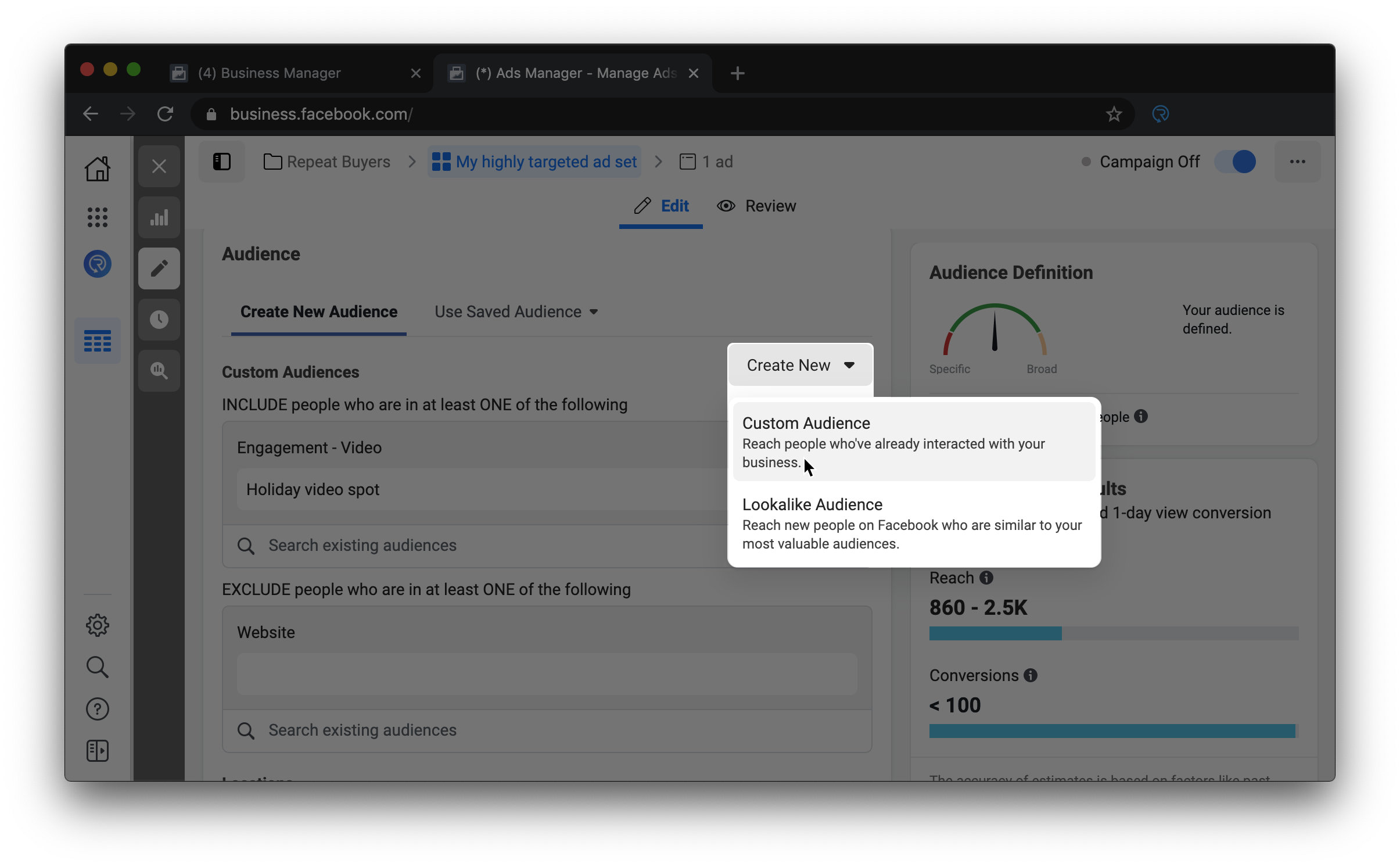Open the Ads Manager table icon
1400x867 pixels.
click(98, 341)
